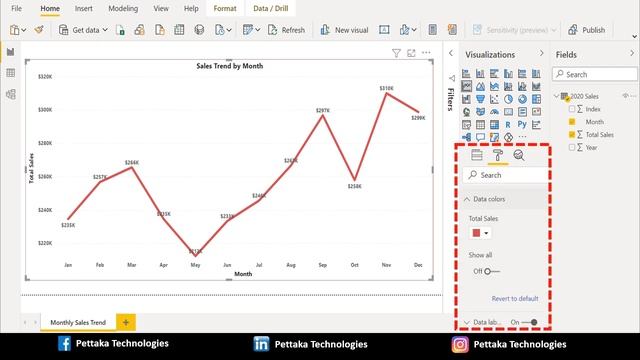Viewport: 640px width, 360px height.
Task: Select the Decomposition tree visual icon
Action: pyautogui.click(x=467, y=137)
